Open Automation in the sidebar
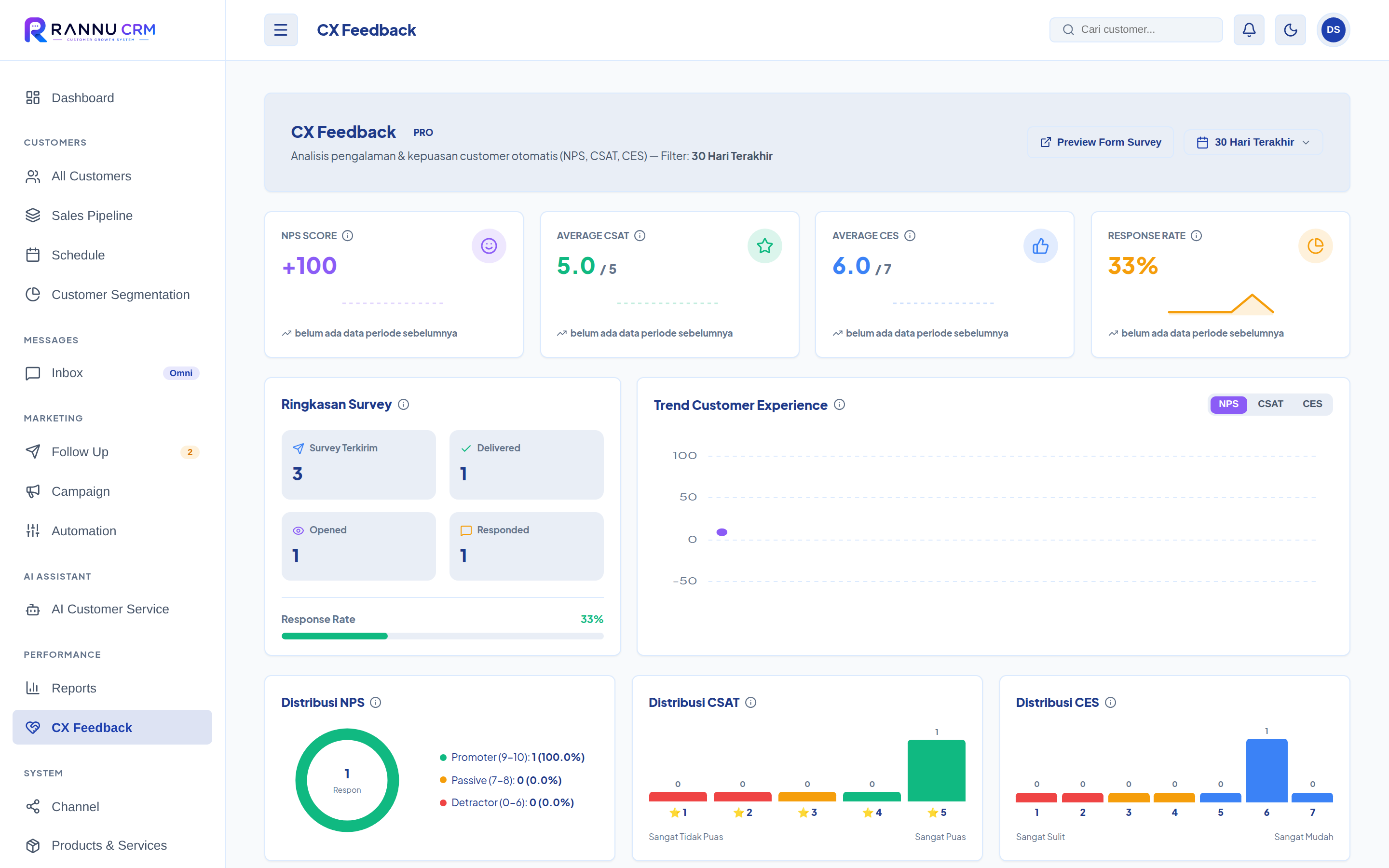This screenshot has height=868, width=1389. (112, 531)
